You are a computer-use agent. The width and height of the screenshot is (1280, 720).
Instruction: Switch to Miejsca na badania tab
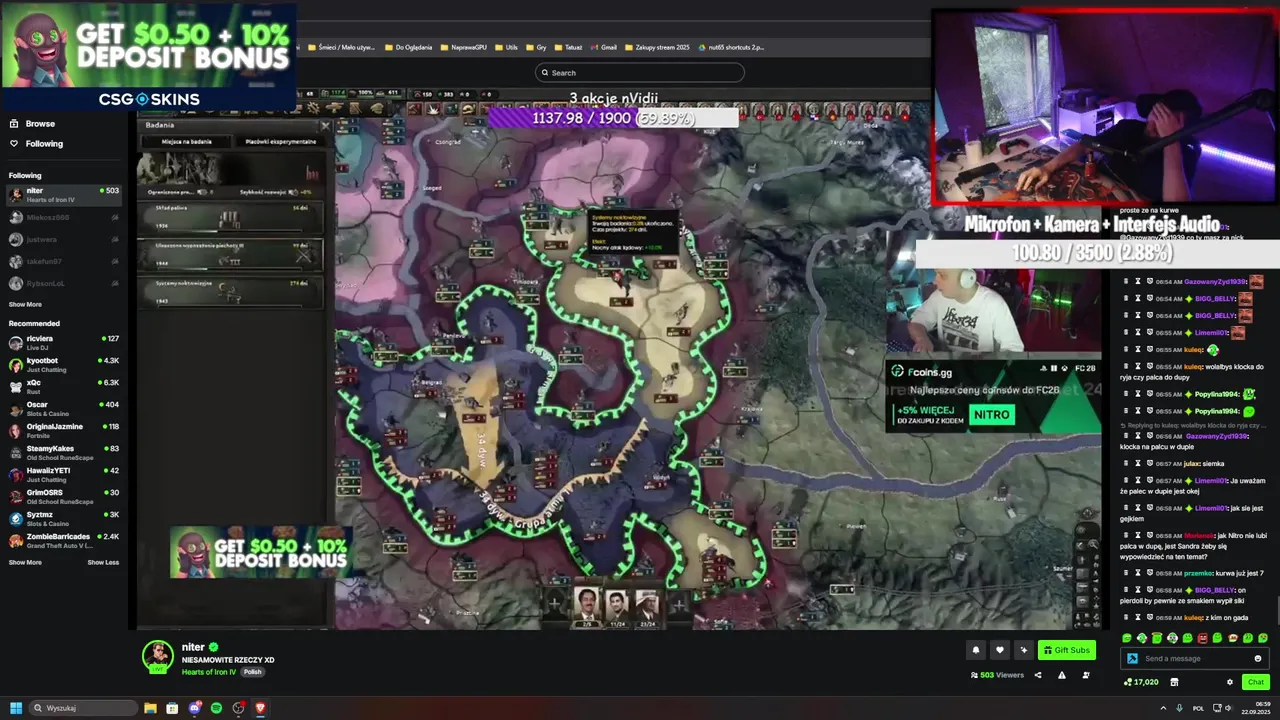click(187, 141)
